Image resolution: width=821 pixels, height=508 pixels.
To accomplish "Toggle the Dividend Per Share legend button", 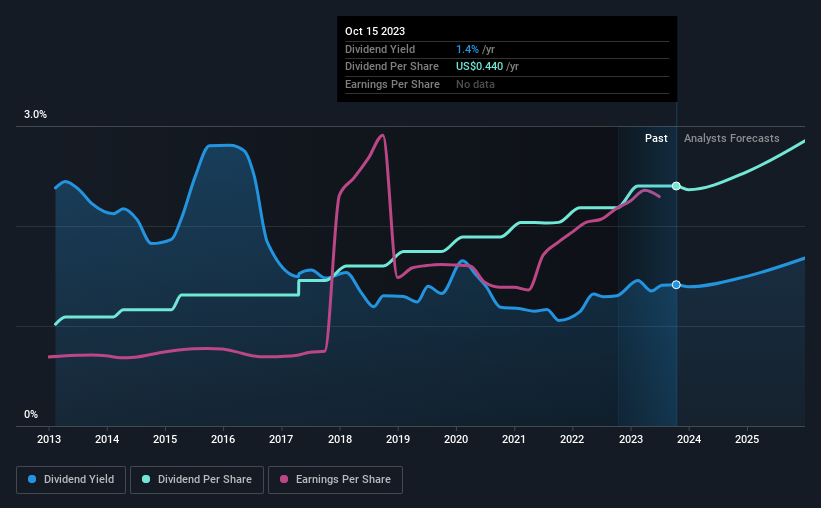I will [197, 480].
